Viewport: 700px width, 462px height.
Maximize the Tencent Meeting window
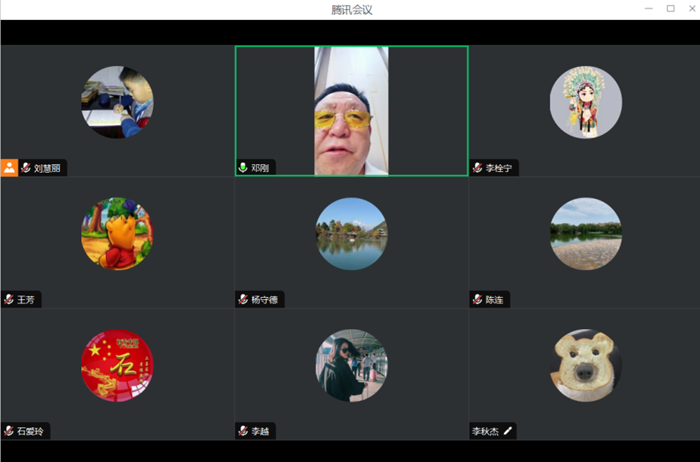point(670,9)
